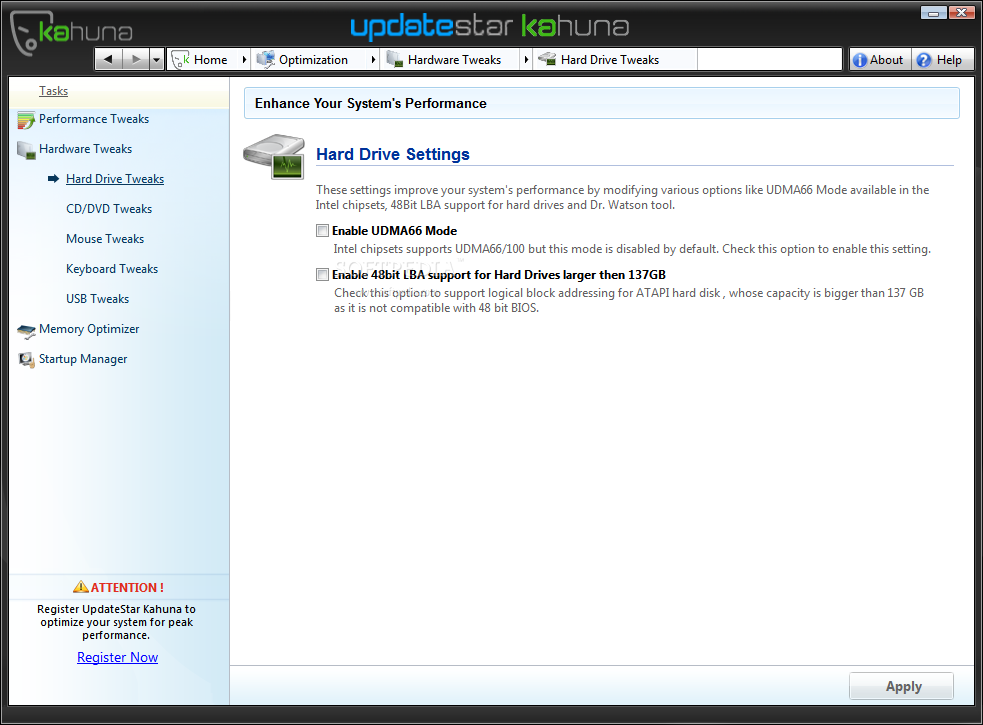This screenshot has width=983, height=725.
Task: Expand the arrow after Optimization breadcrumb
Action: pos(373,60)
